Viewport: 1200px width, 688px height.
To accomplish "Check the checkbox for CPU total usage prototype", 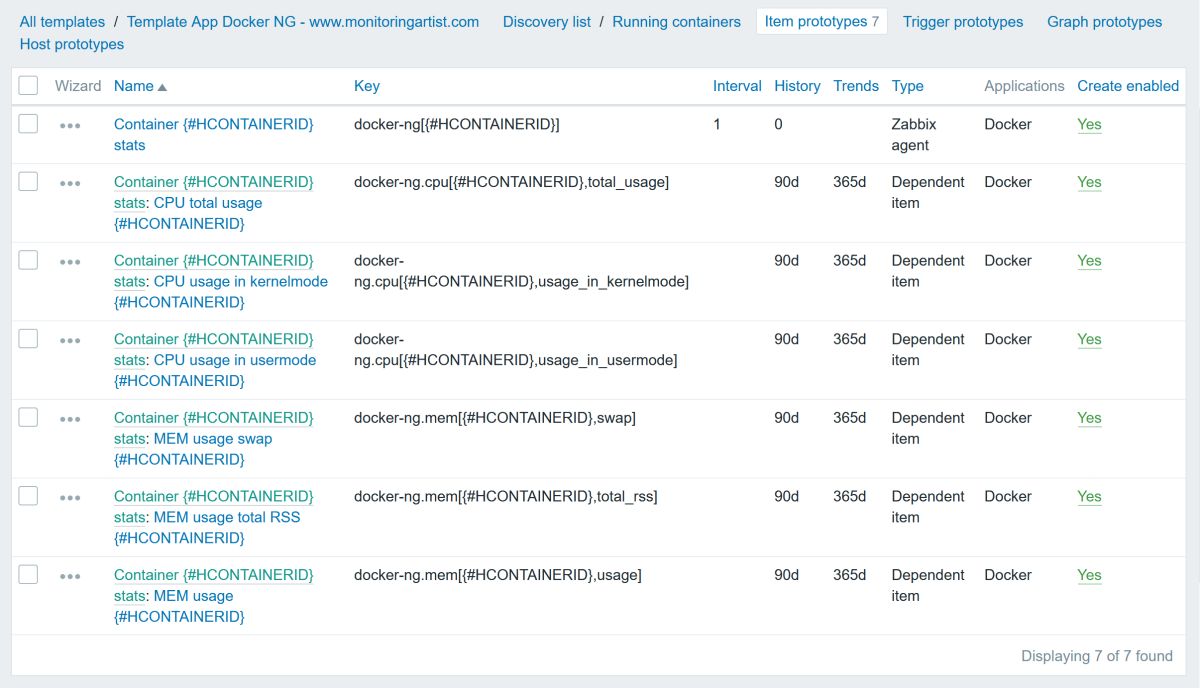I will [27, 181].
